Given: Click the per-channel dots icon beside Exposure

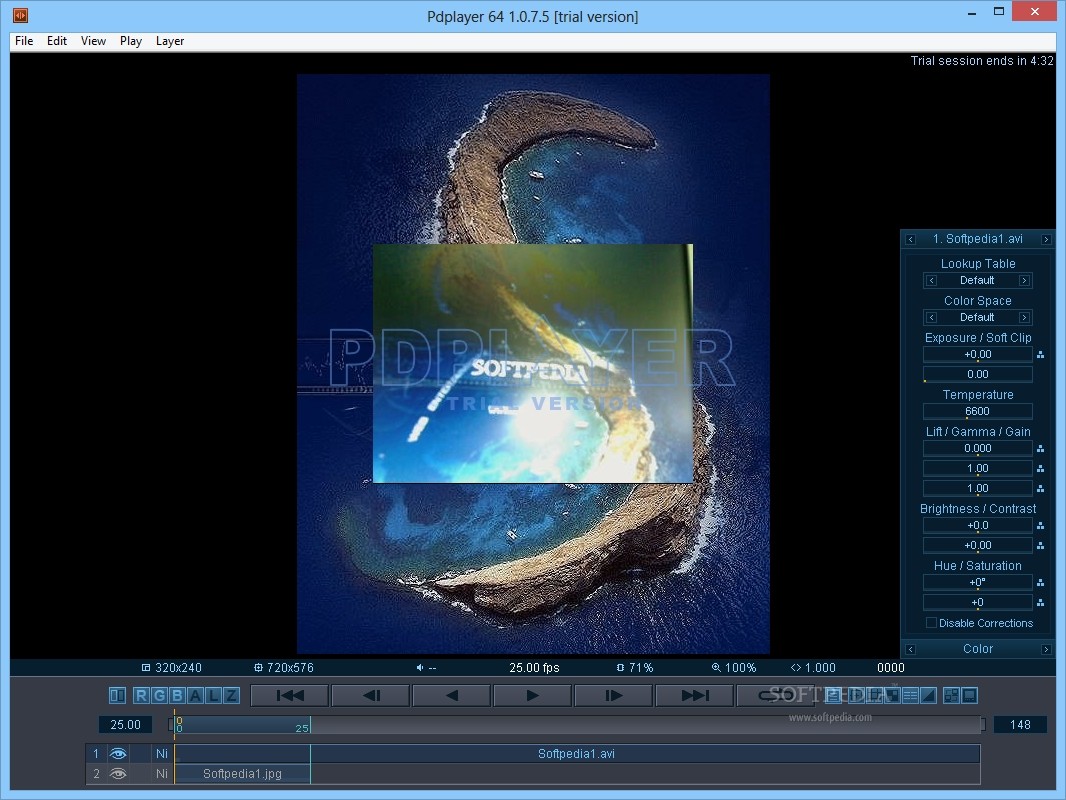Looking at the screenshot, I should [1040, 355].
